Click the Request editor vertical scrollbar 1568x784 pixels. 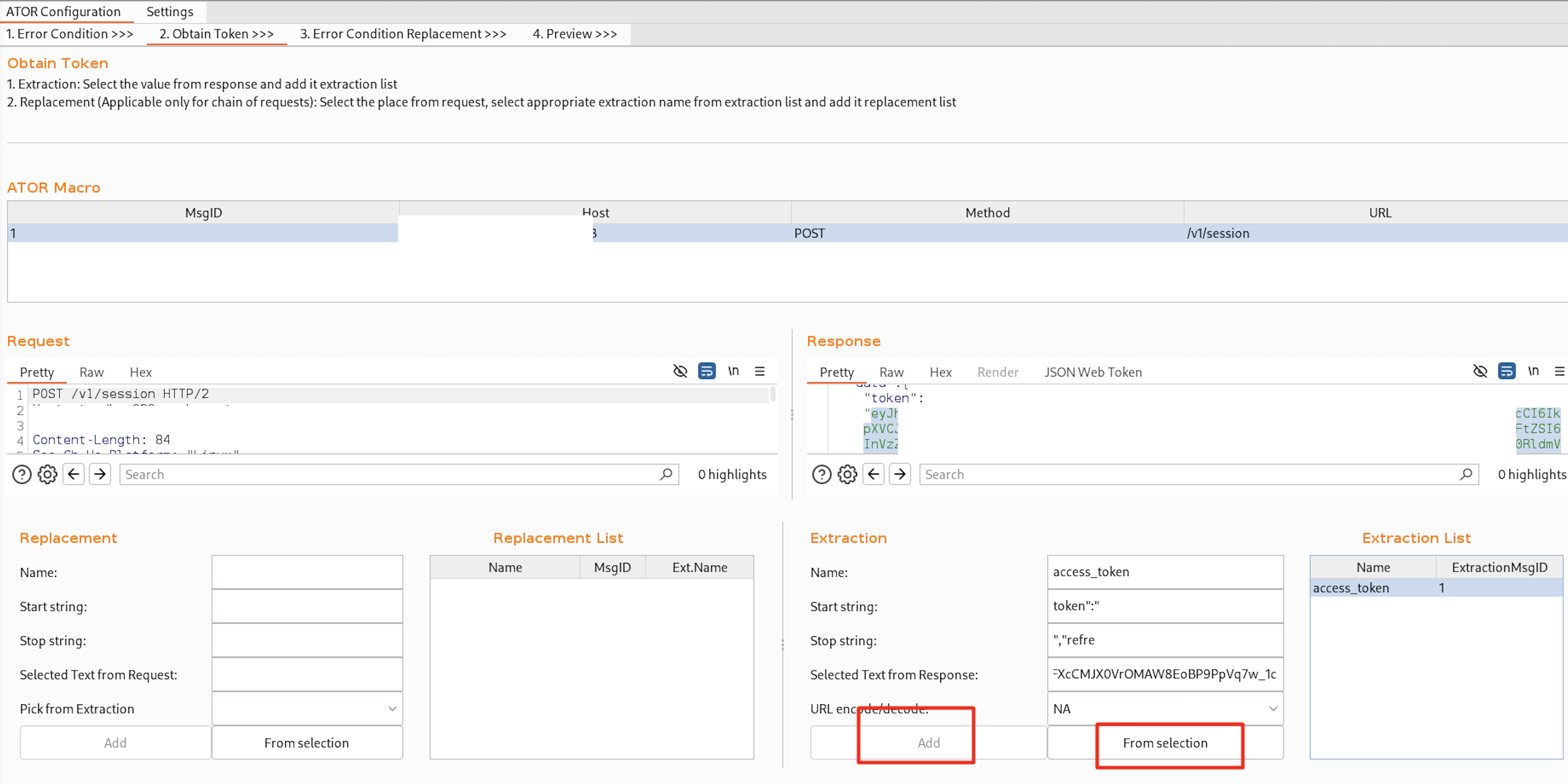[x=772, y=395]
